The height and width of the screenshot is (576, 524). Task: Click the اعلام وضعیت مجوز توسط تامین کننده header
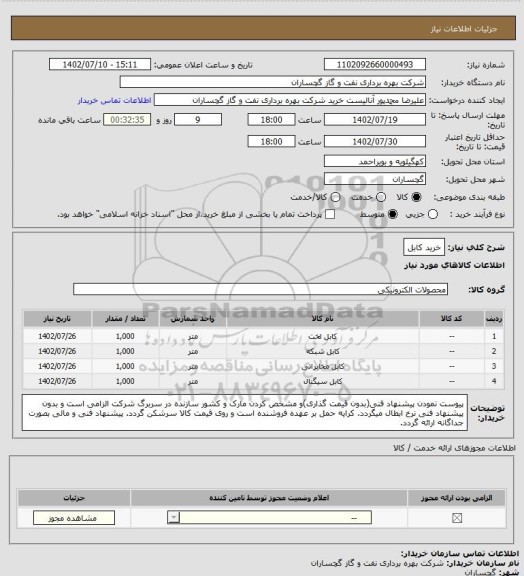tap(269, 498)
